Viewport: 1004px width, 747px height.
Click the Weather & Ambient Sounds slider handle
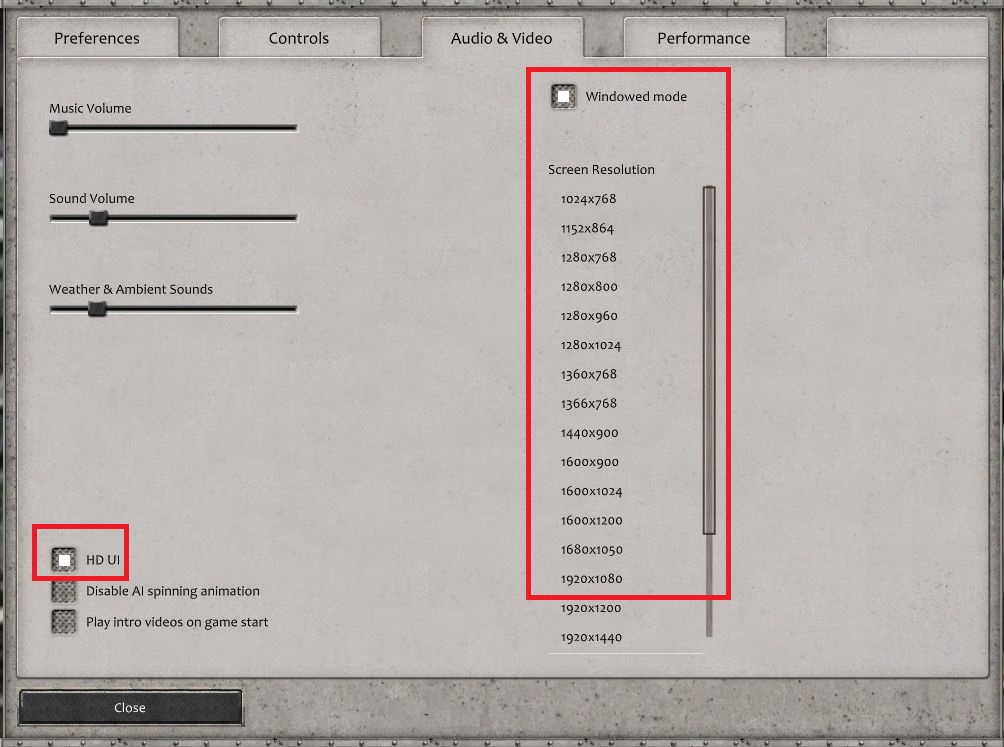click(97, 309)
